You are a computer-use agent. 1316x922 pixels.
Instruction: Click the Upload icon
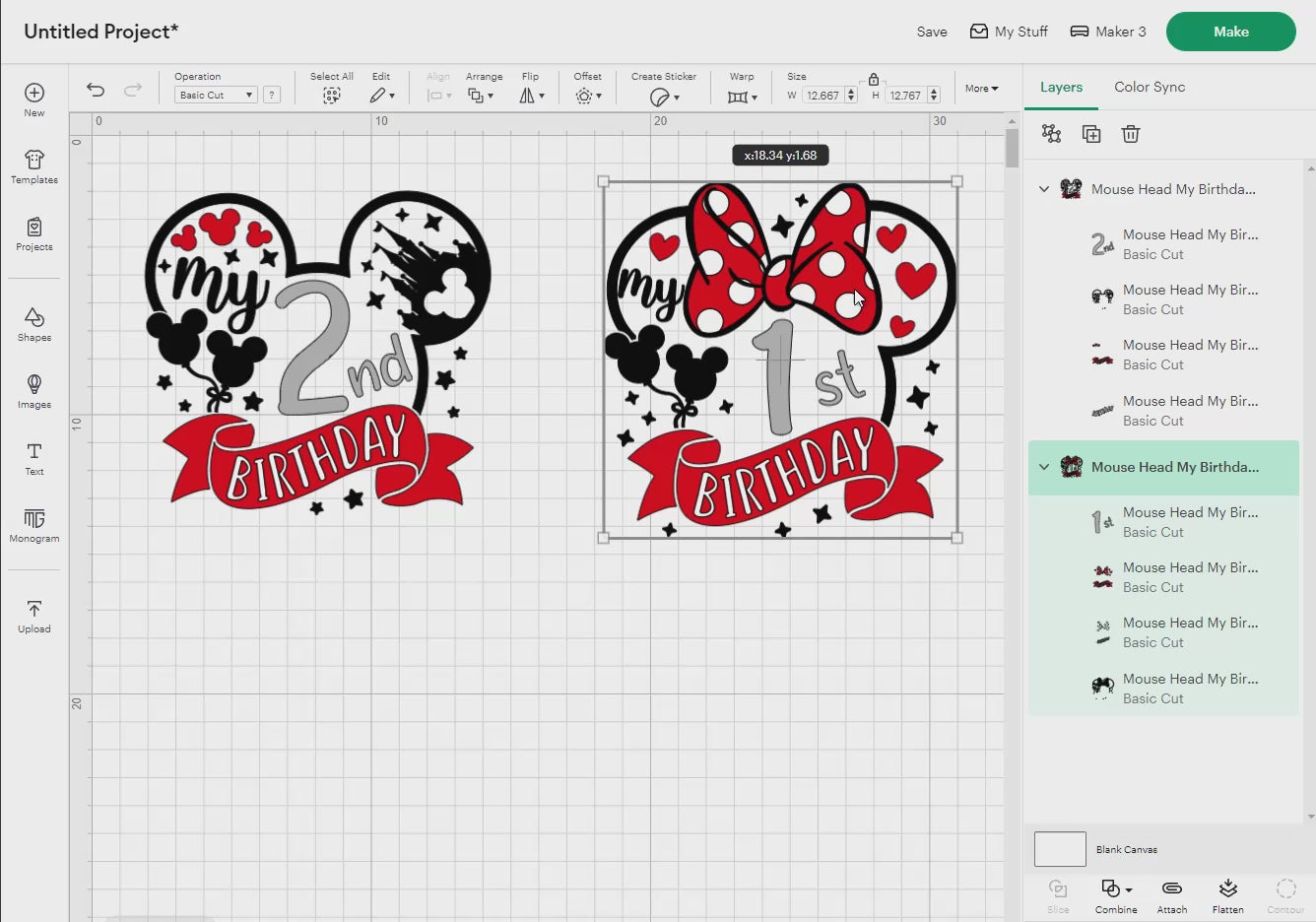click(x=34, y=609)
